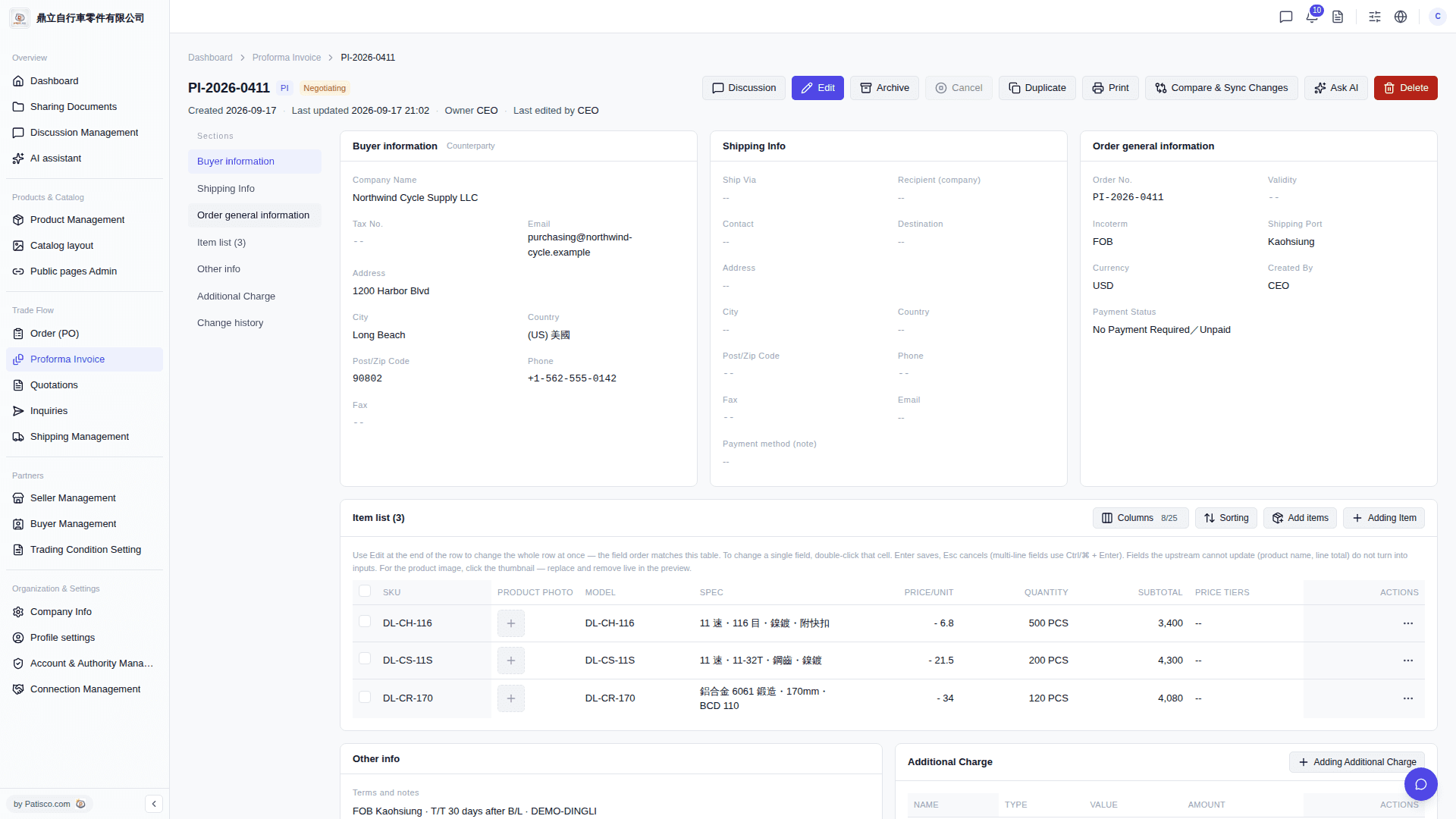Open actions menu for DL-CR-170 row
Viewport: 1456px width, 819px height.
1408,698
